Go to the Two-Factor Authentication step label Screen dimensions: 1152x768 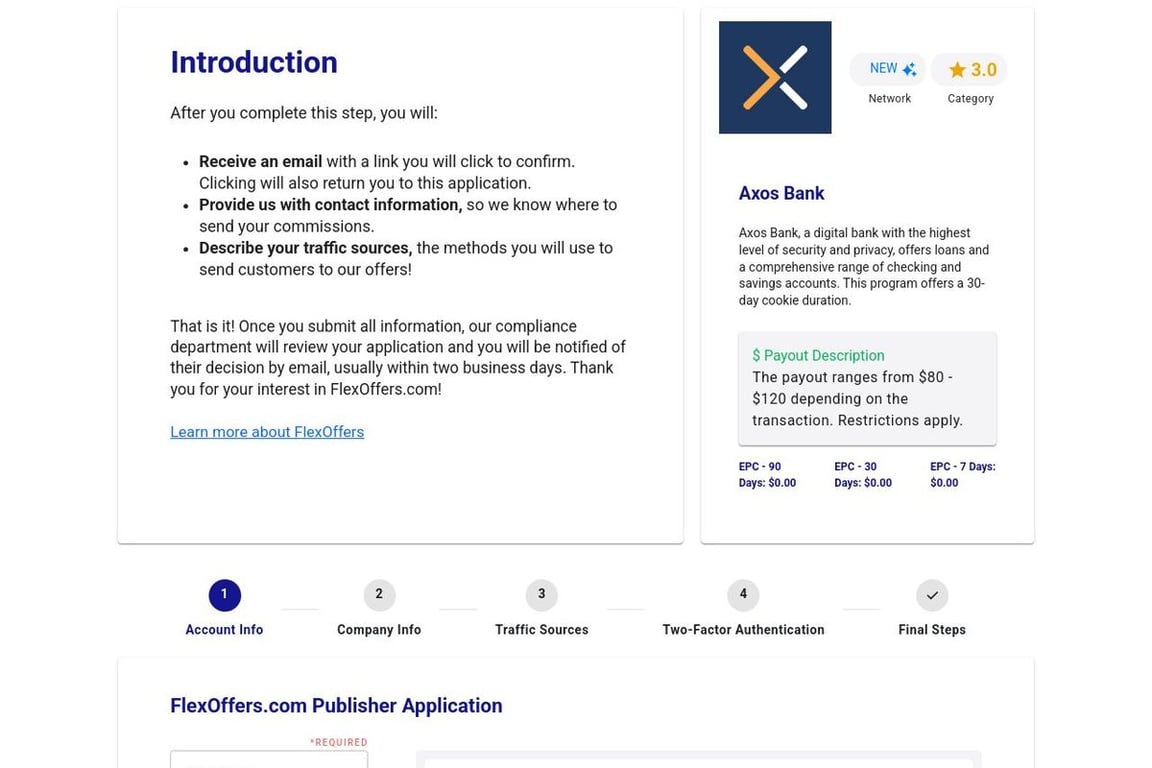[x=743, y=630]
